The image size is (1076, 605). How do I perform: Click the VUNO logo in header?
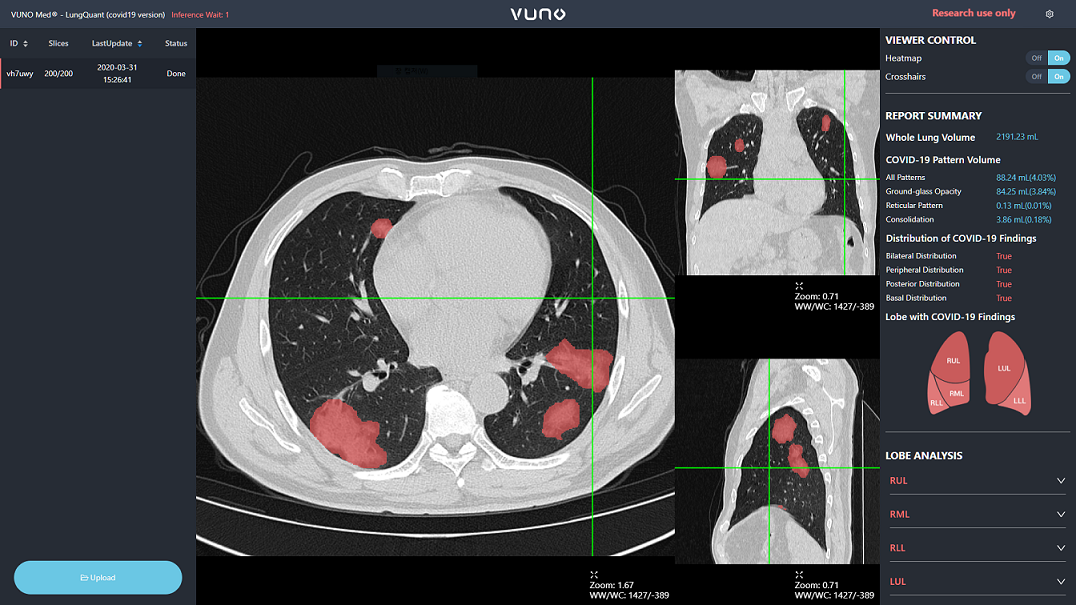tap(538, 14)
